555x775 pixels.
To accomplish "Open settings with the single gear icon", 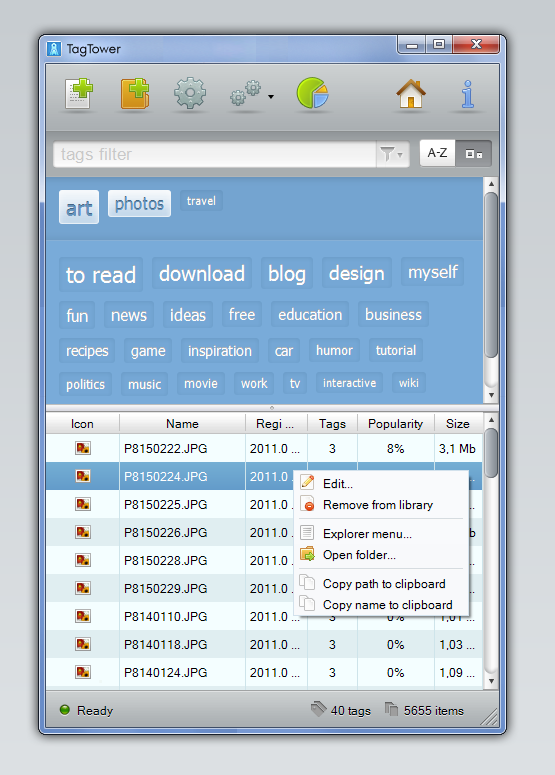I will 190,93.
